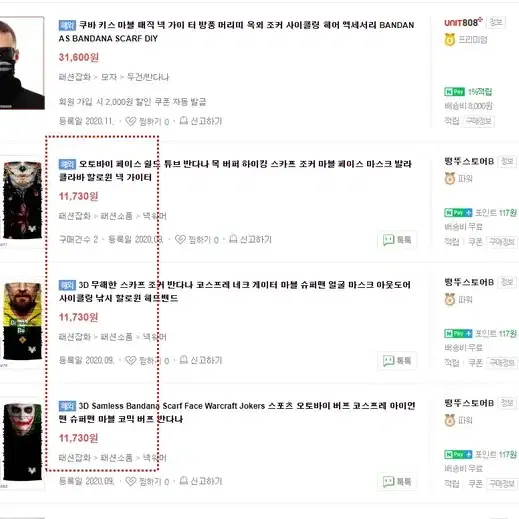Click the N Pay plus badge on the second listing

coord(458,213)
